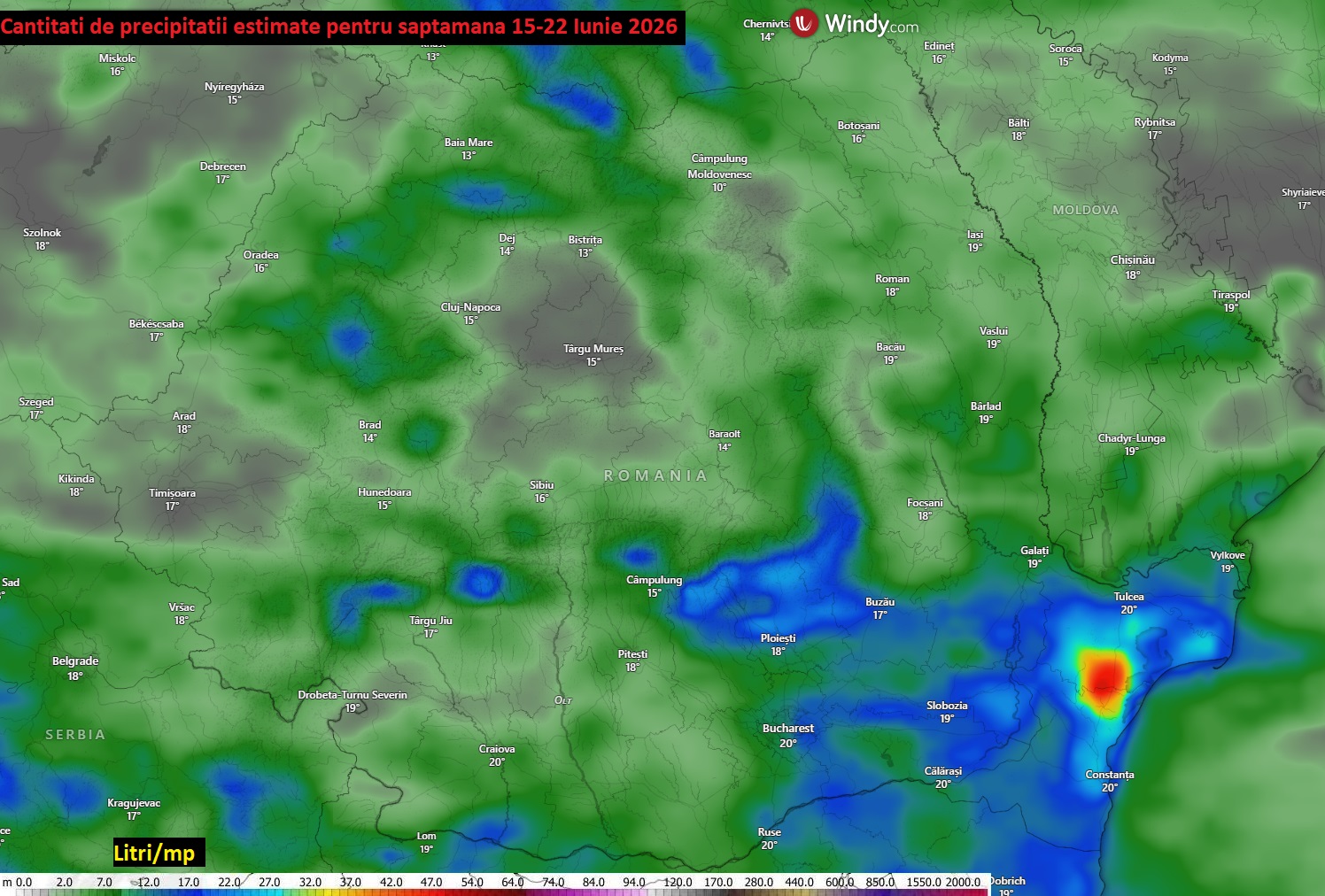Click the yellow Litri/mp unit label

click(x=154, y=854)
